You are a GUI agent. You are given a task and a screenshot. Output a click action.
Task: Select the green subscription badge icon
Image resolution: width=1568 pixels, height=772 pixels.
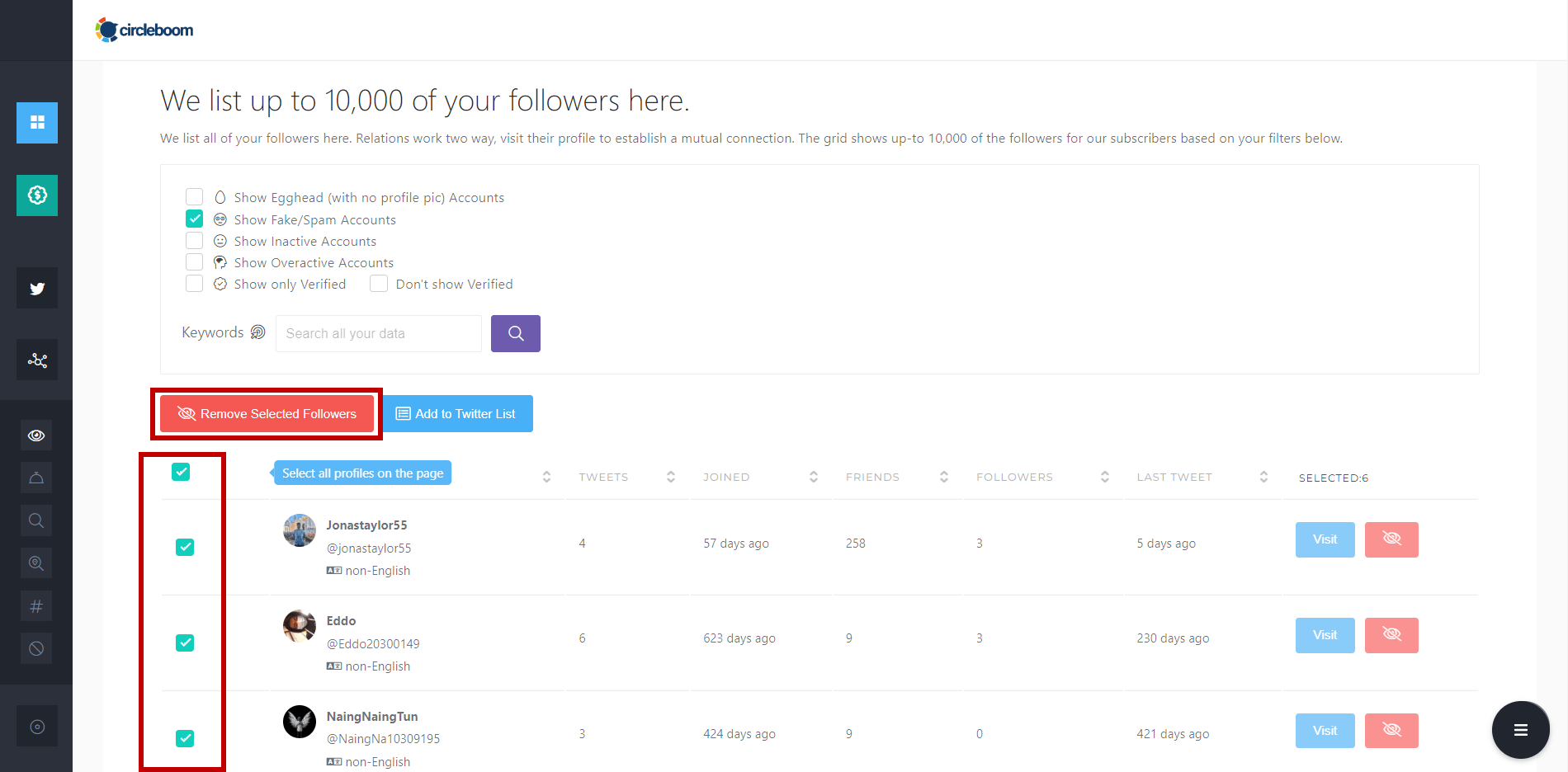pyautogui.click(x=36, y=195)
